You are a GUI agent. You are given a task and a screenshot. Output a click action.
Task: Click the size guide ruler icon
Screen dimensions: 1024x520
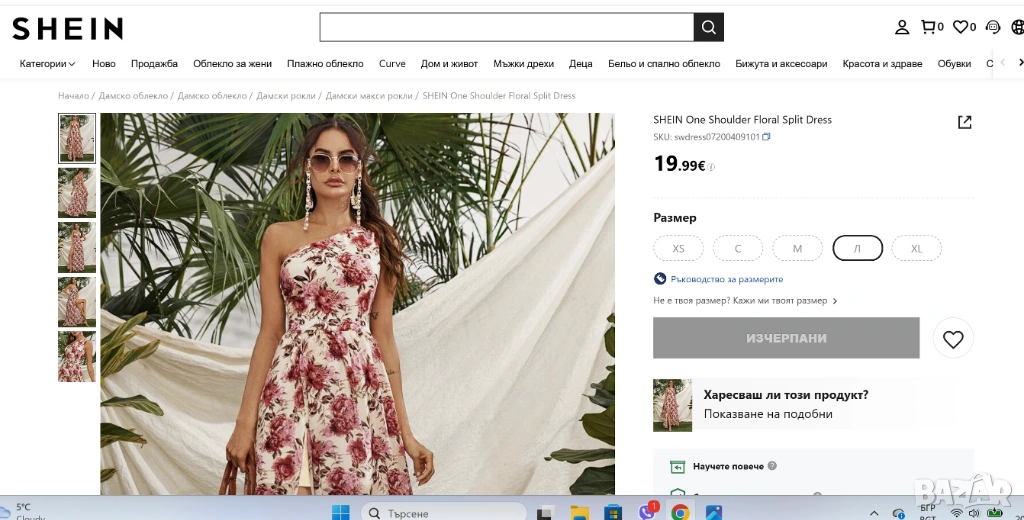point(660,279)
